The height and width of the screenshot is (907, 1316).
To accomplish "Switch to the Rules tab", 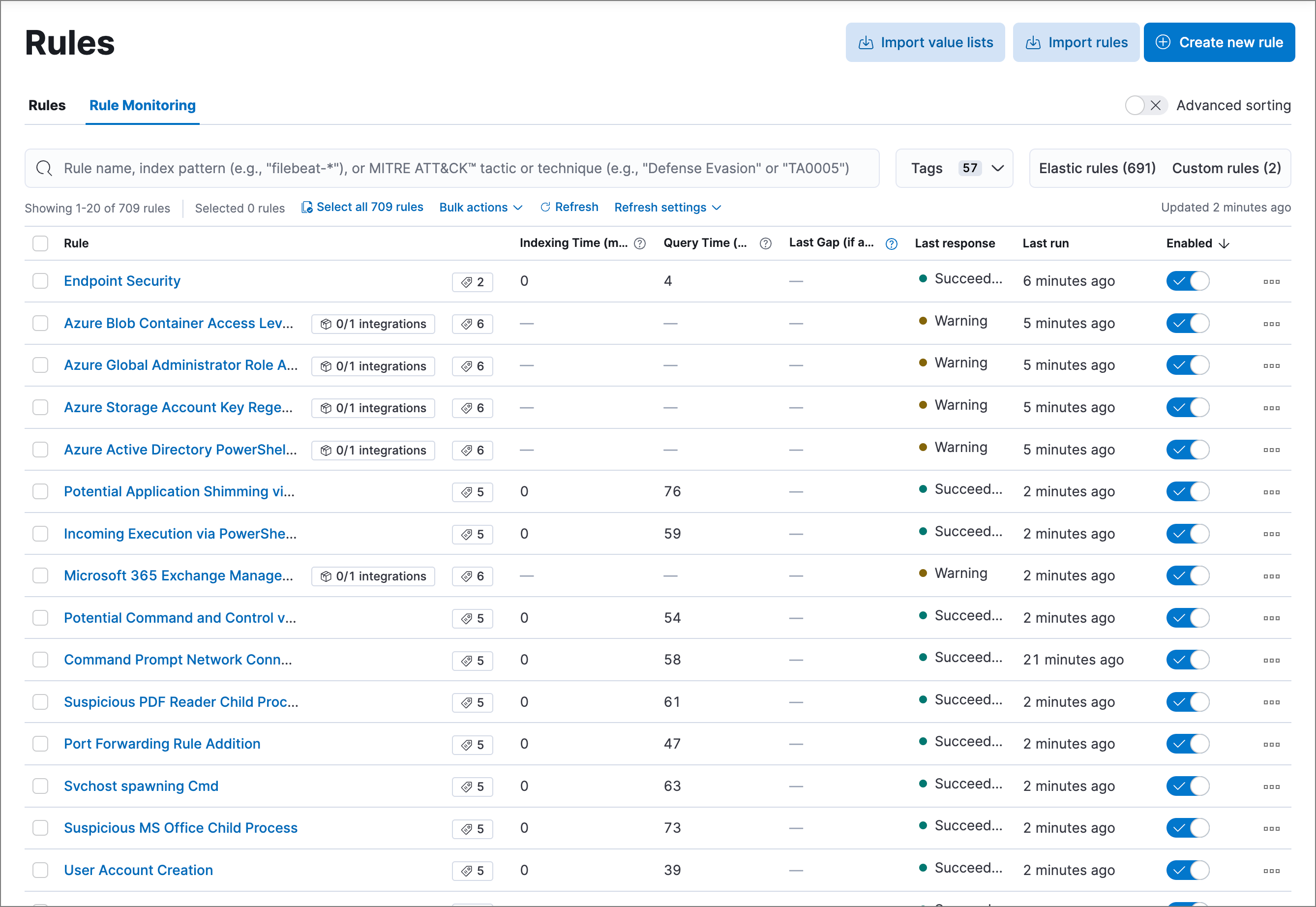I will point(47,106).
